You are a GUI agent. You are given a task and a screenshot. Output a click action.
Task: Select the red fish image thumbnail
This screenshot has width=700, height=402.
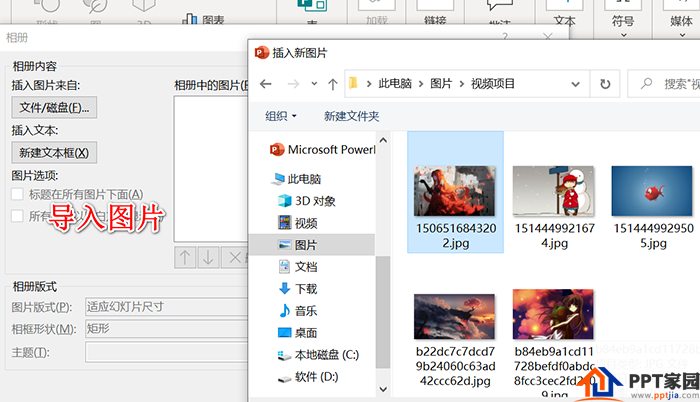(x=652, y=191)
